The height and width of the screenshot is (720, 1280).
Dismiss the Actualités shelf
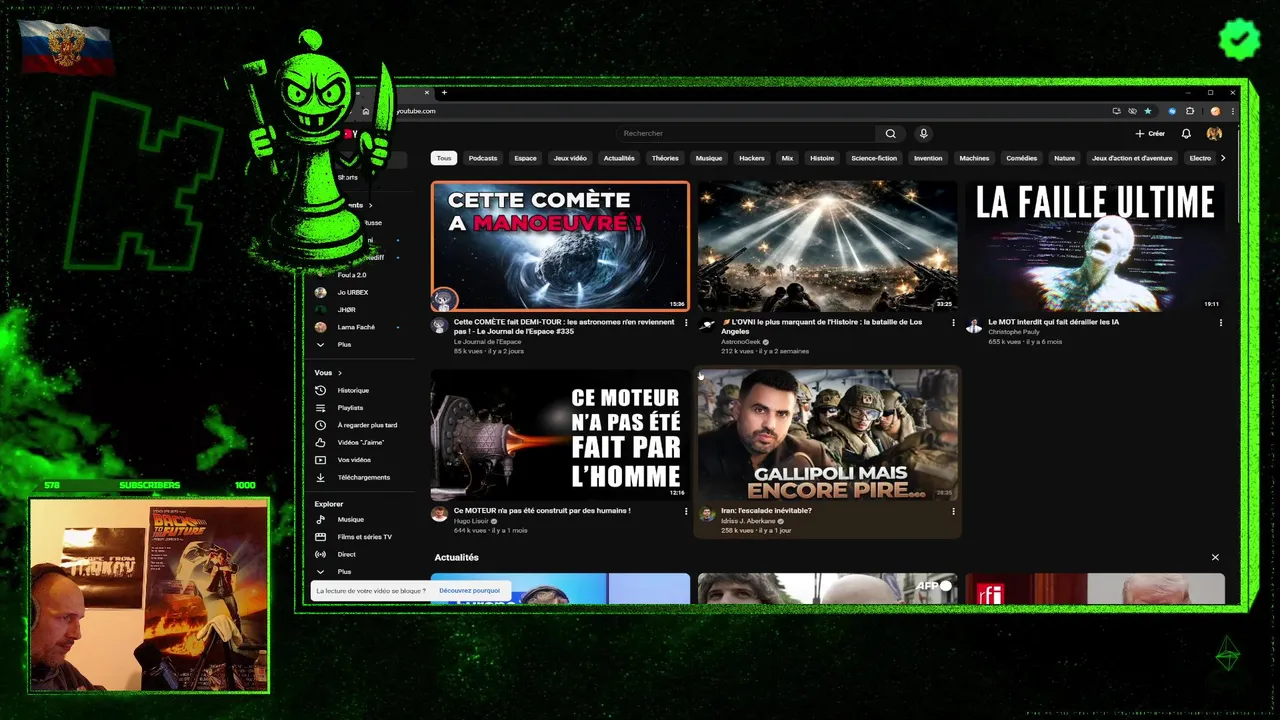coord(1215,557)
